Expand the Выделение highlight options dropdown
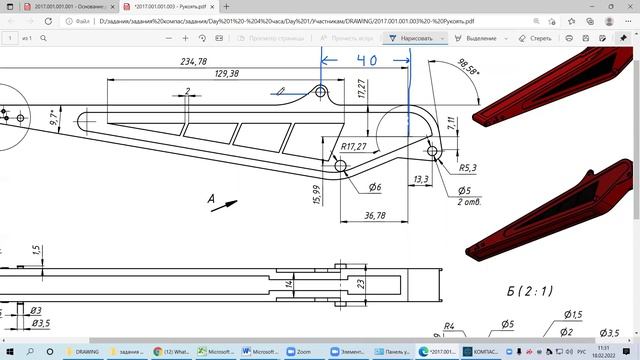640x360 pixels. pos(506,38)
